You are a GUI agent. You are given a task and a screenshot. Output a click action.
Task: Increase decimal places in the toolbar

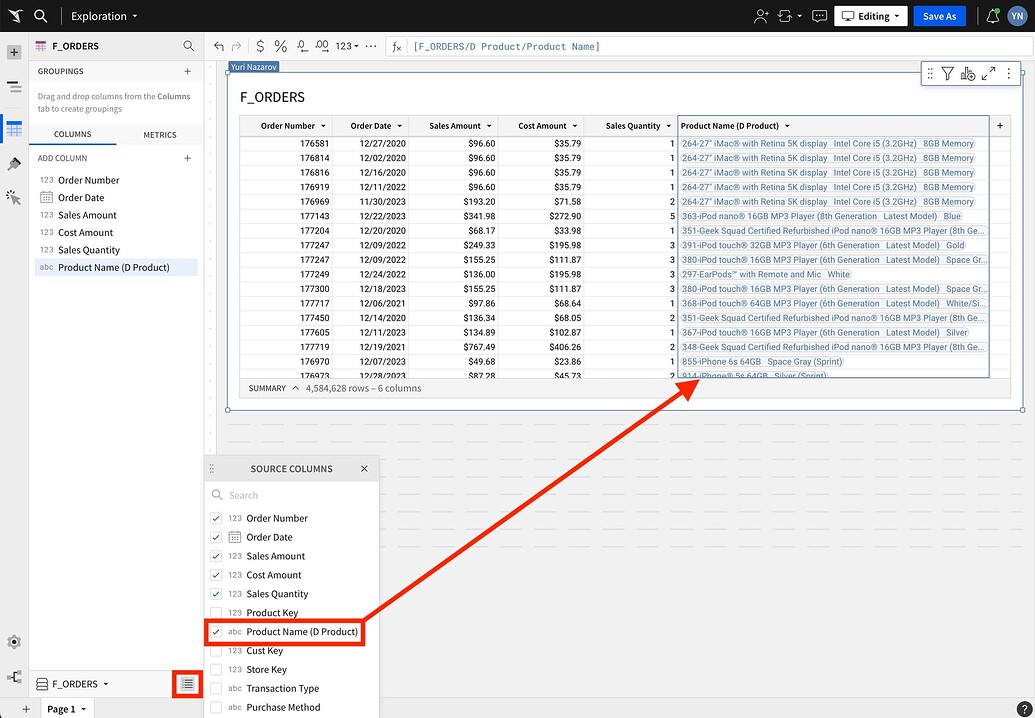321,46
